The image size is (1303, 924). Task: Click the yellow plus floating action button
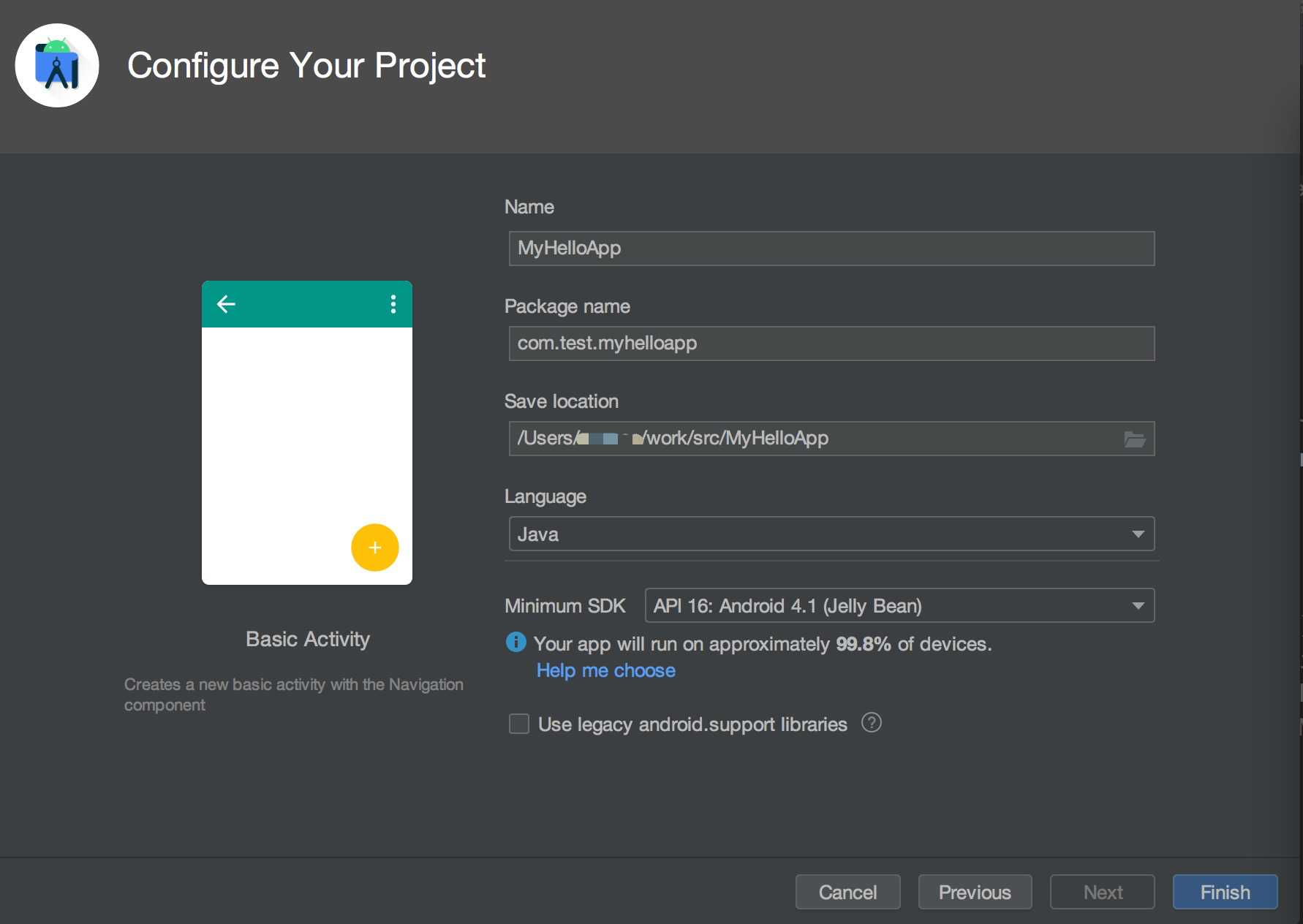[374, 548]
